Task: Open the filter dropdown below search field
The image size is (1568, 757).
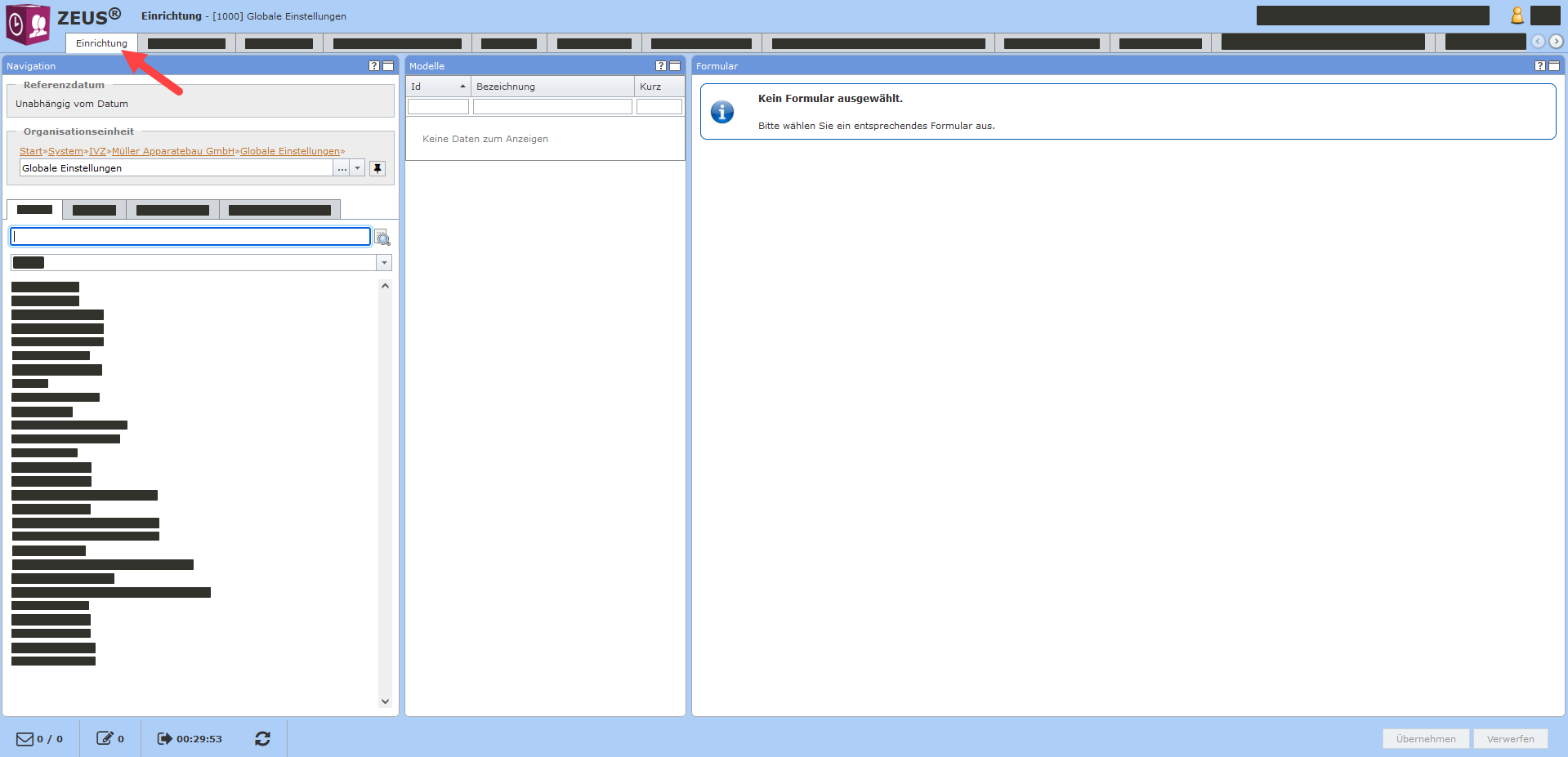Action: [x=384, y=263]
